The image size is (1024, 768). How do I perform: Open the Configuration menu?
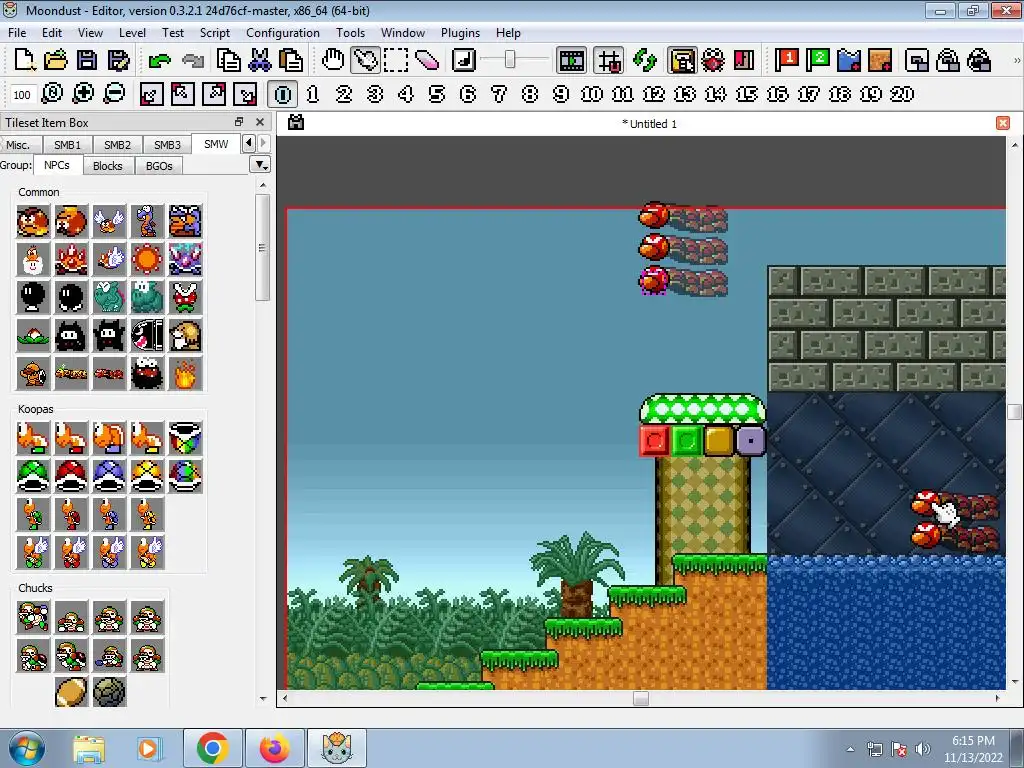[283, 33]
